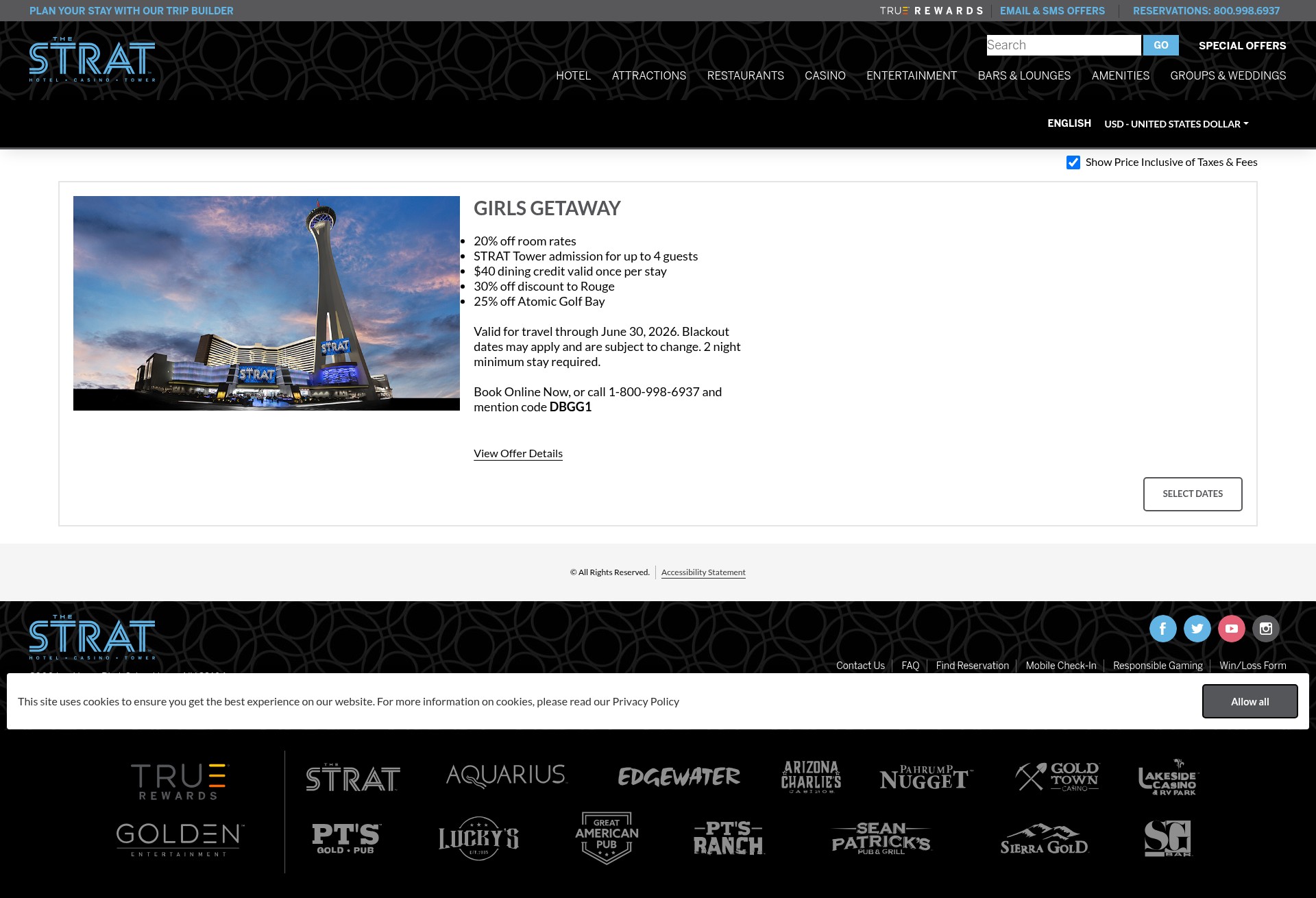The image size is (1316, 898).
Task: Open the YouTube social icon
Action: [1231, 629]
